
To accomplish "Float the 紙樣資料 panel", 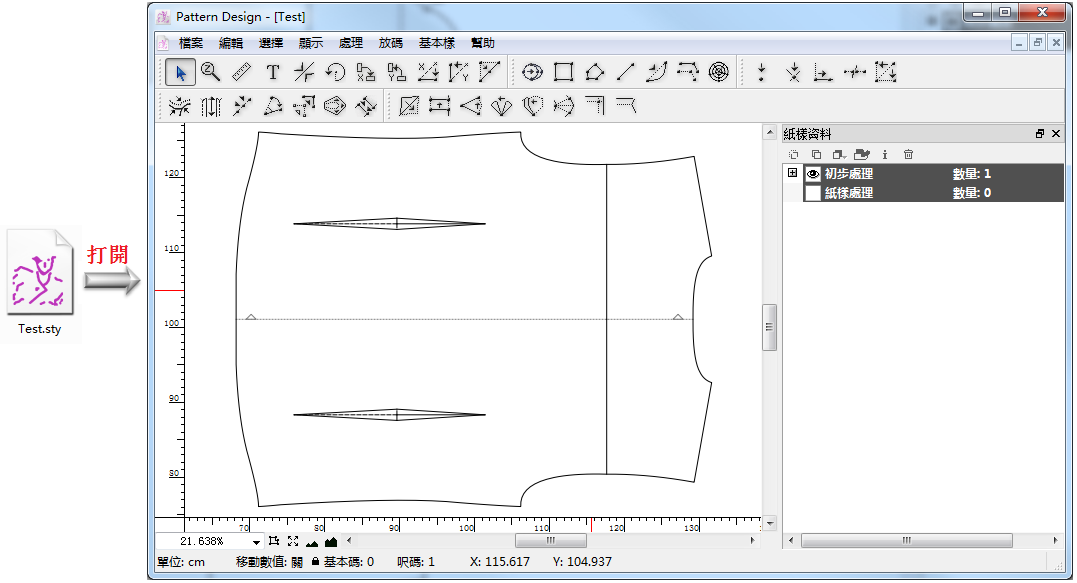I will coord(1040,133).
